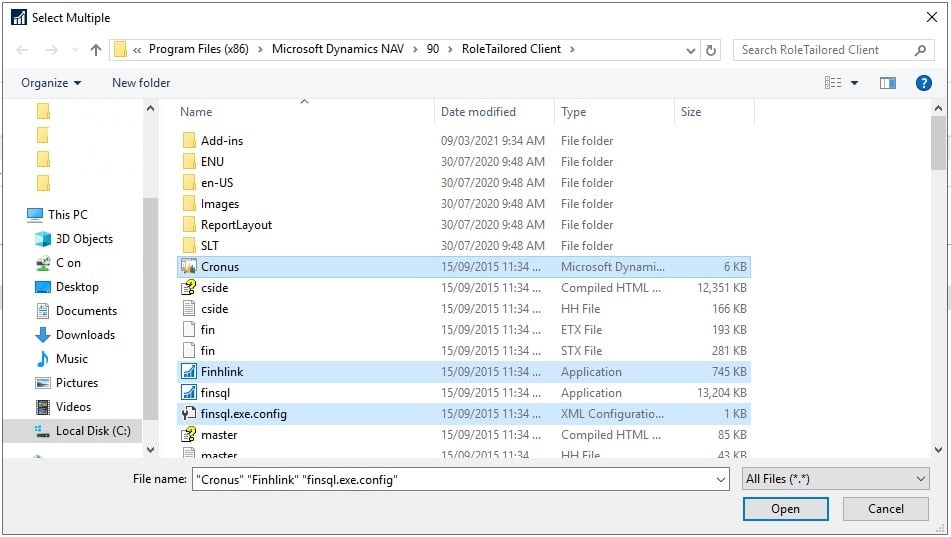The image size is (951, 537).
Task: Select the SLT folder icon
Action: point(189,245)
